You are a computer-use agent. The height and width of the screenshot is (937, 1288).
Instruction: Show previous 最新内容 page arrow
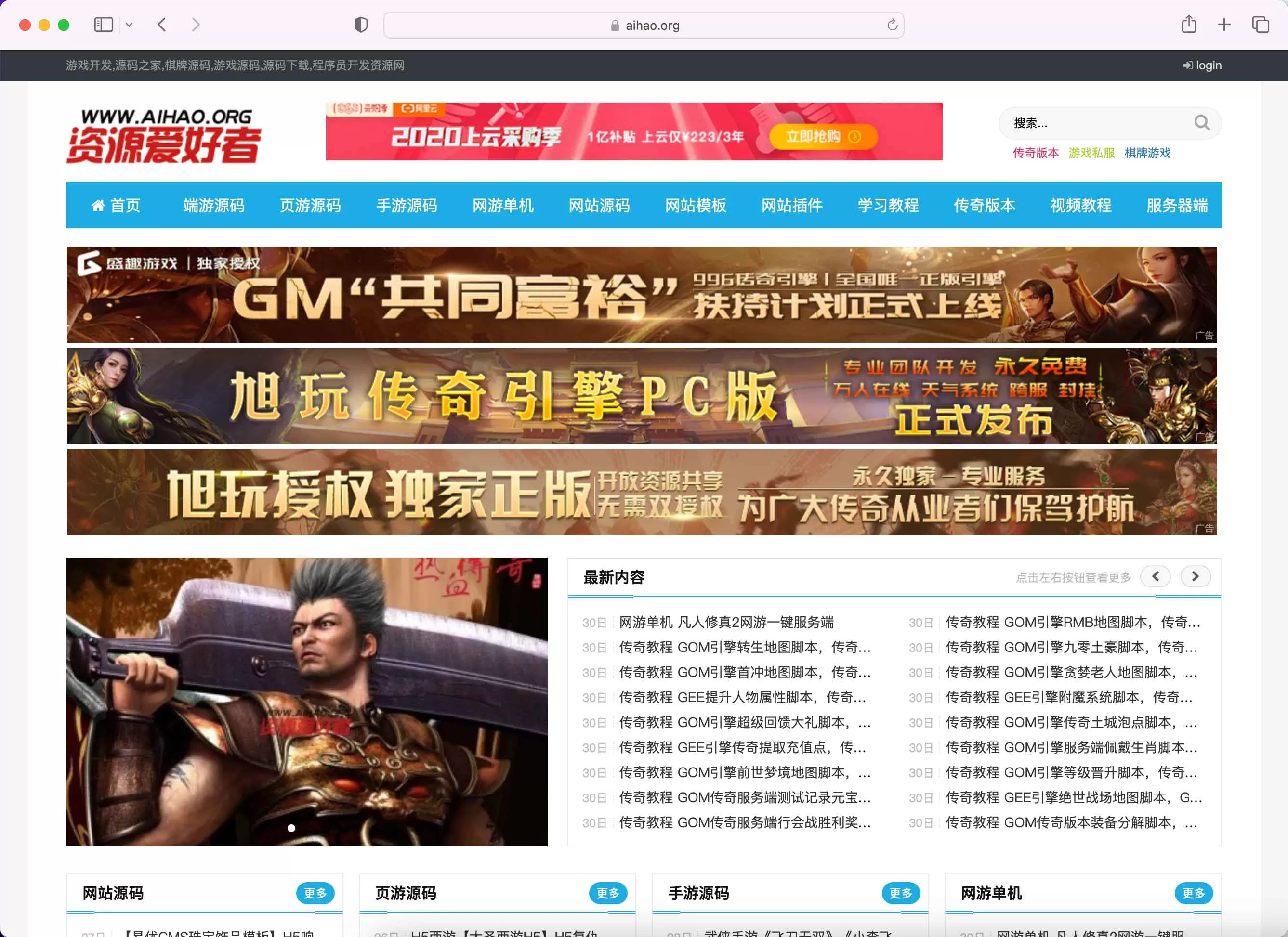(1155, 577)
